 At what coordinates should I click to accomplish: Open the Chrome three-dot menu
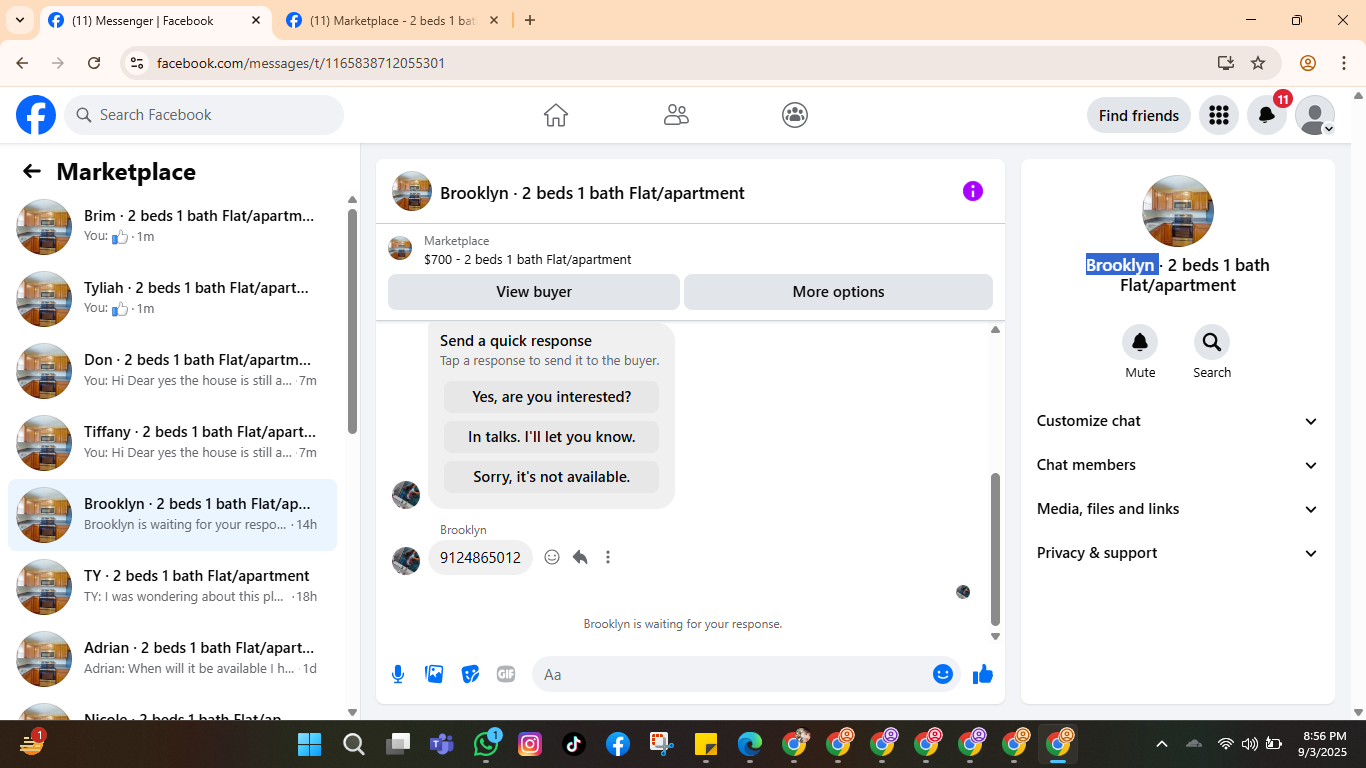tap(1344, 63)
